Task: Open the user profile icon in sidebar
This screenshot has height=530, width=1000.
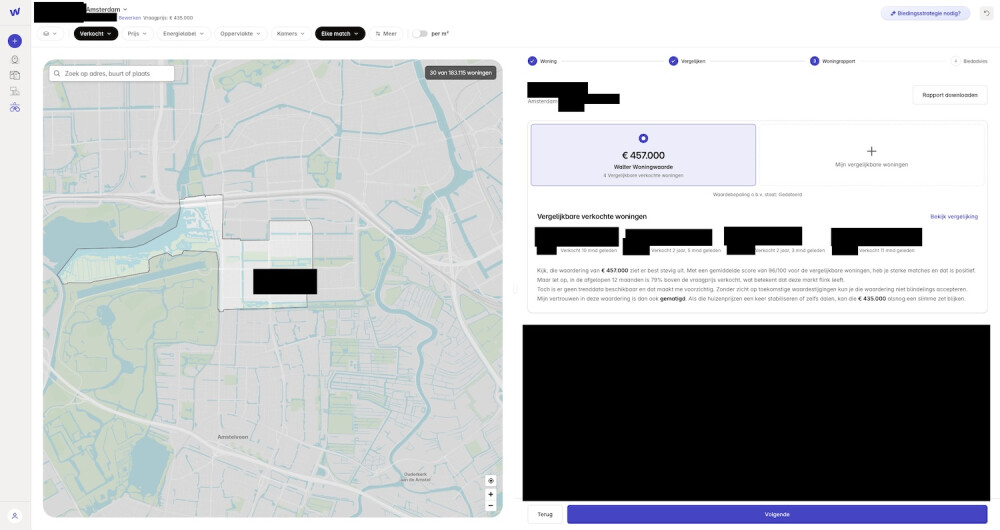Action: 14,516
